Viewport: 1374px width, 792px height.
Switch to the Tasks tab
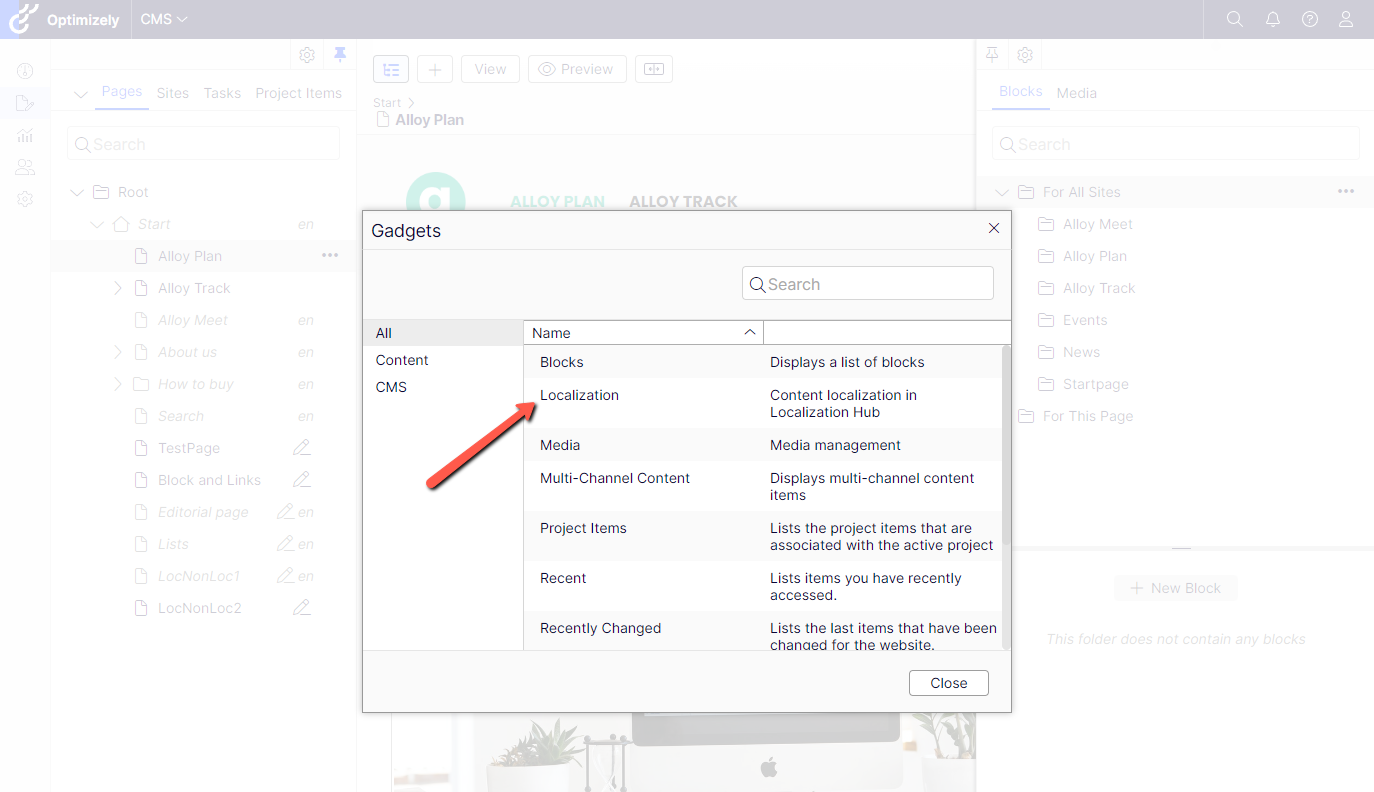coord(222,93)
